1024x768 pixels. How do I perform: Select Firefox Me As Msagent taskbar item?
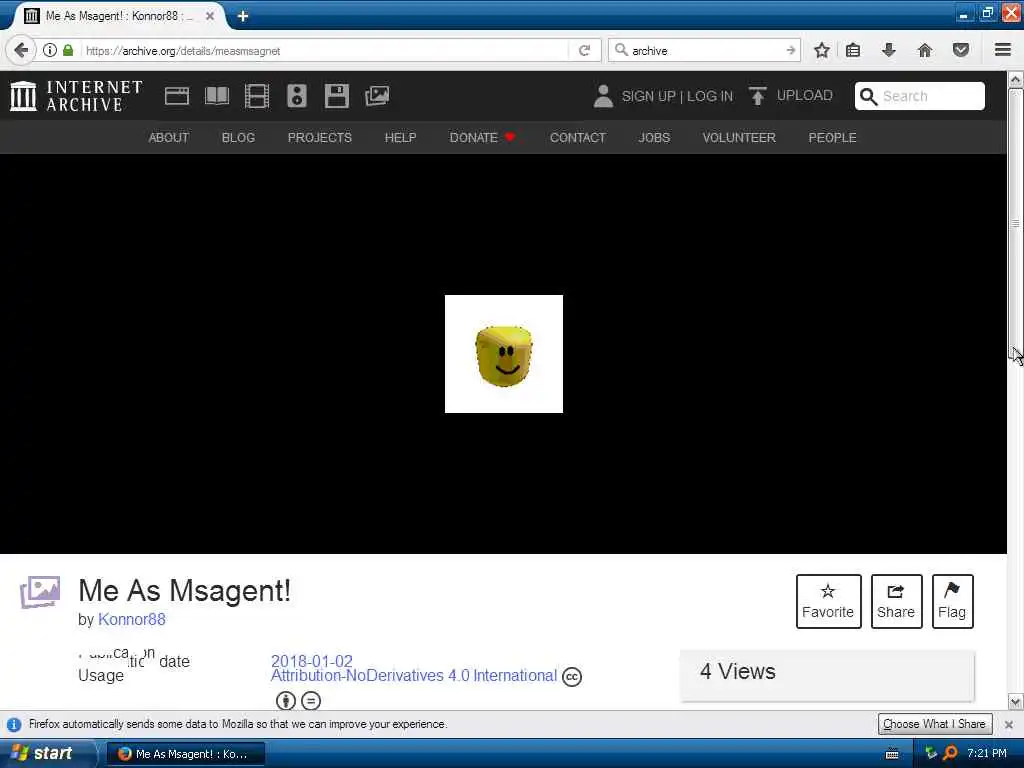(x=185, y=754)
